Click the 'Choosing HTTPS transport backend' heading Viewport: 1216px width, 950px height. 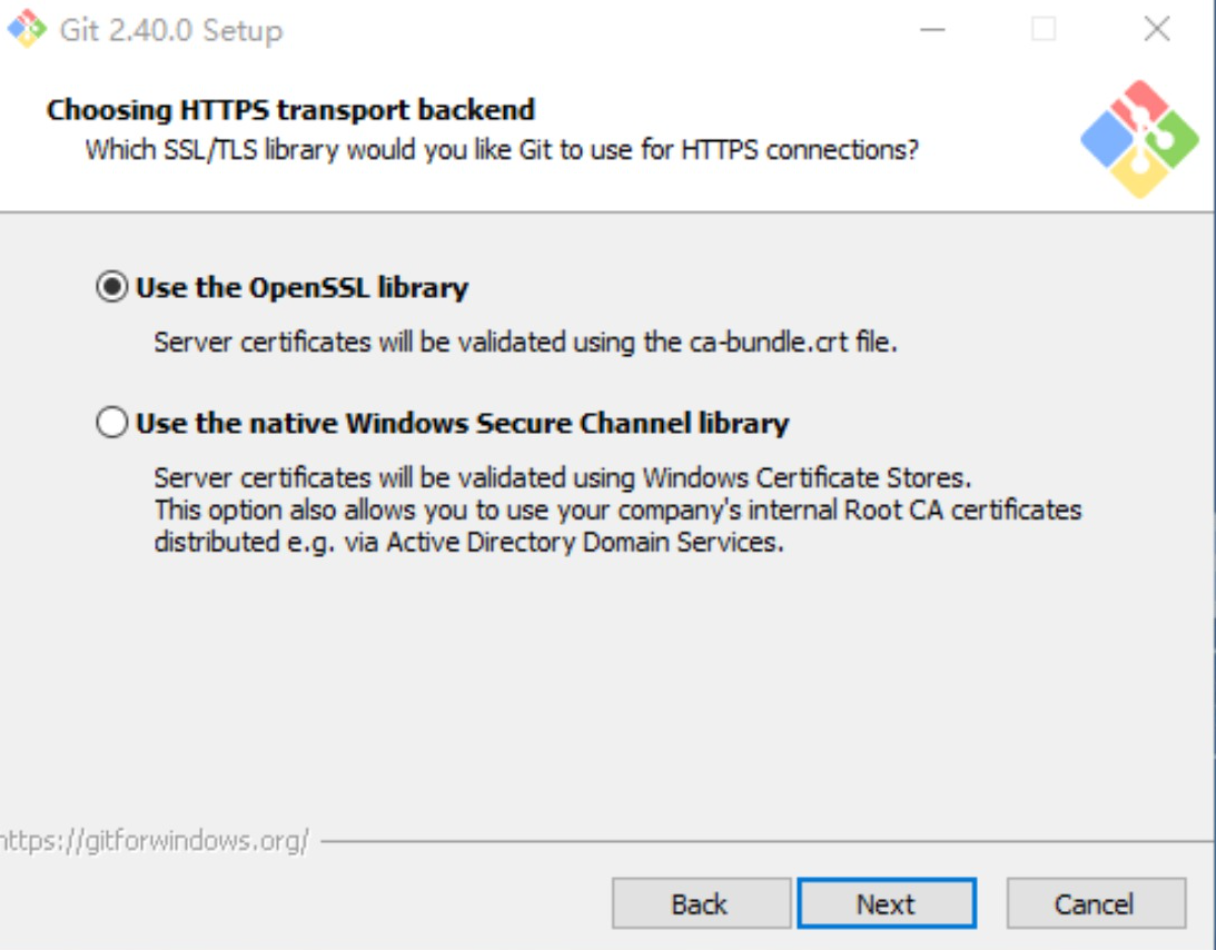[291, 109]
